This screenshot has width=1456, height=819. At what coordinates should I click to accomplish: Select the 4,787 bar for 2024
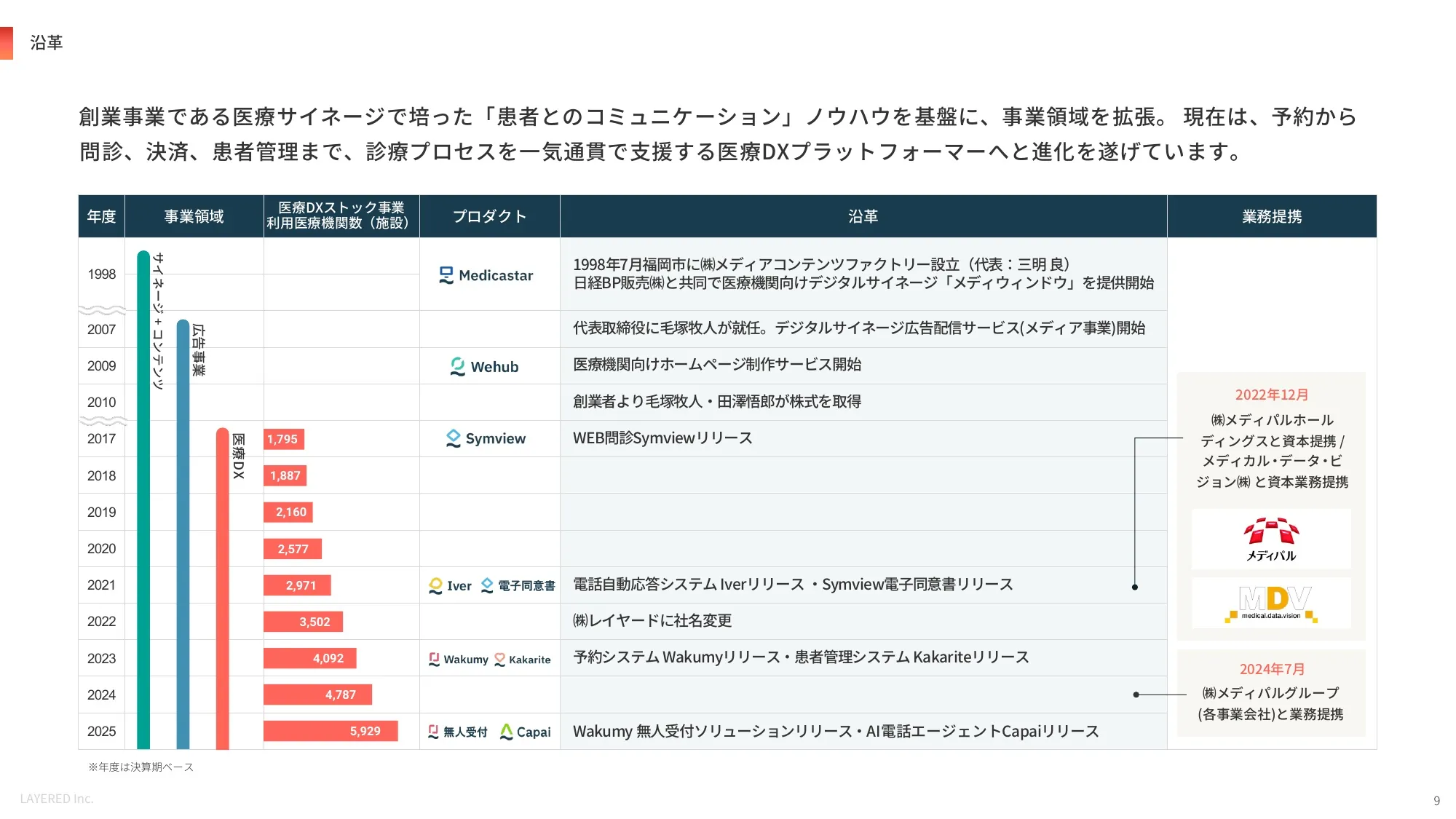(317, 695)
